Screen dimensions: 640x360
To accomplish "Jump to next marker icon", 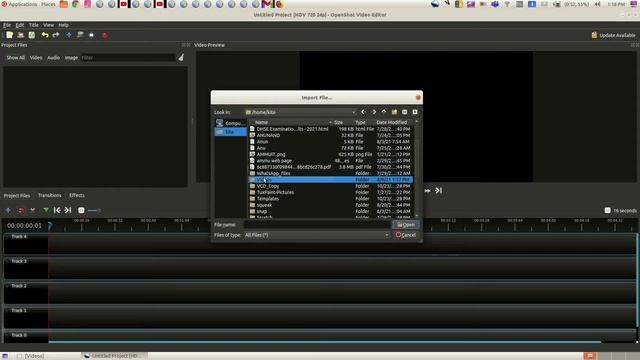I will coord(68,210).
